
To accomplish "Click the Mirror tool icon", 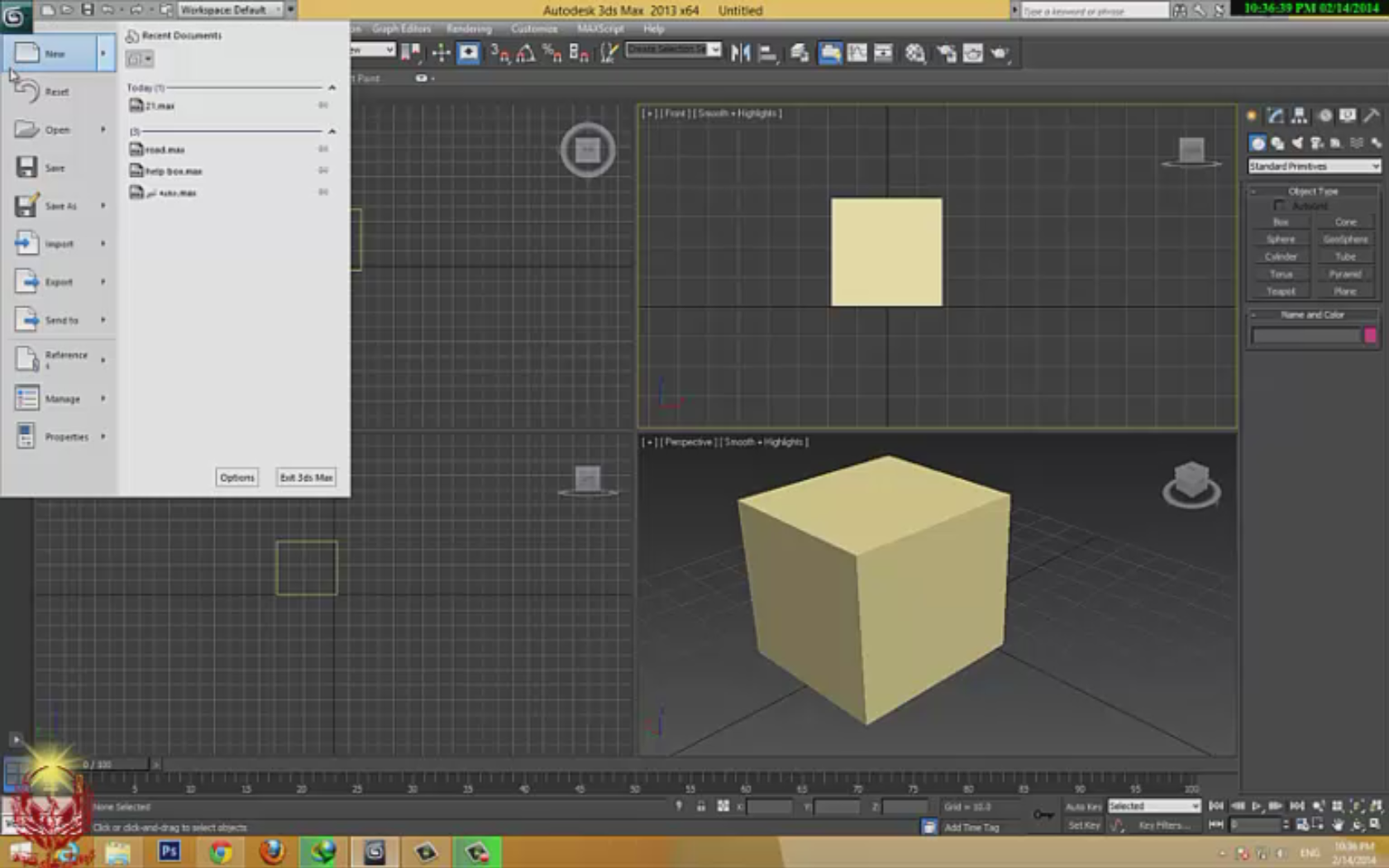I will 740,53.
